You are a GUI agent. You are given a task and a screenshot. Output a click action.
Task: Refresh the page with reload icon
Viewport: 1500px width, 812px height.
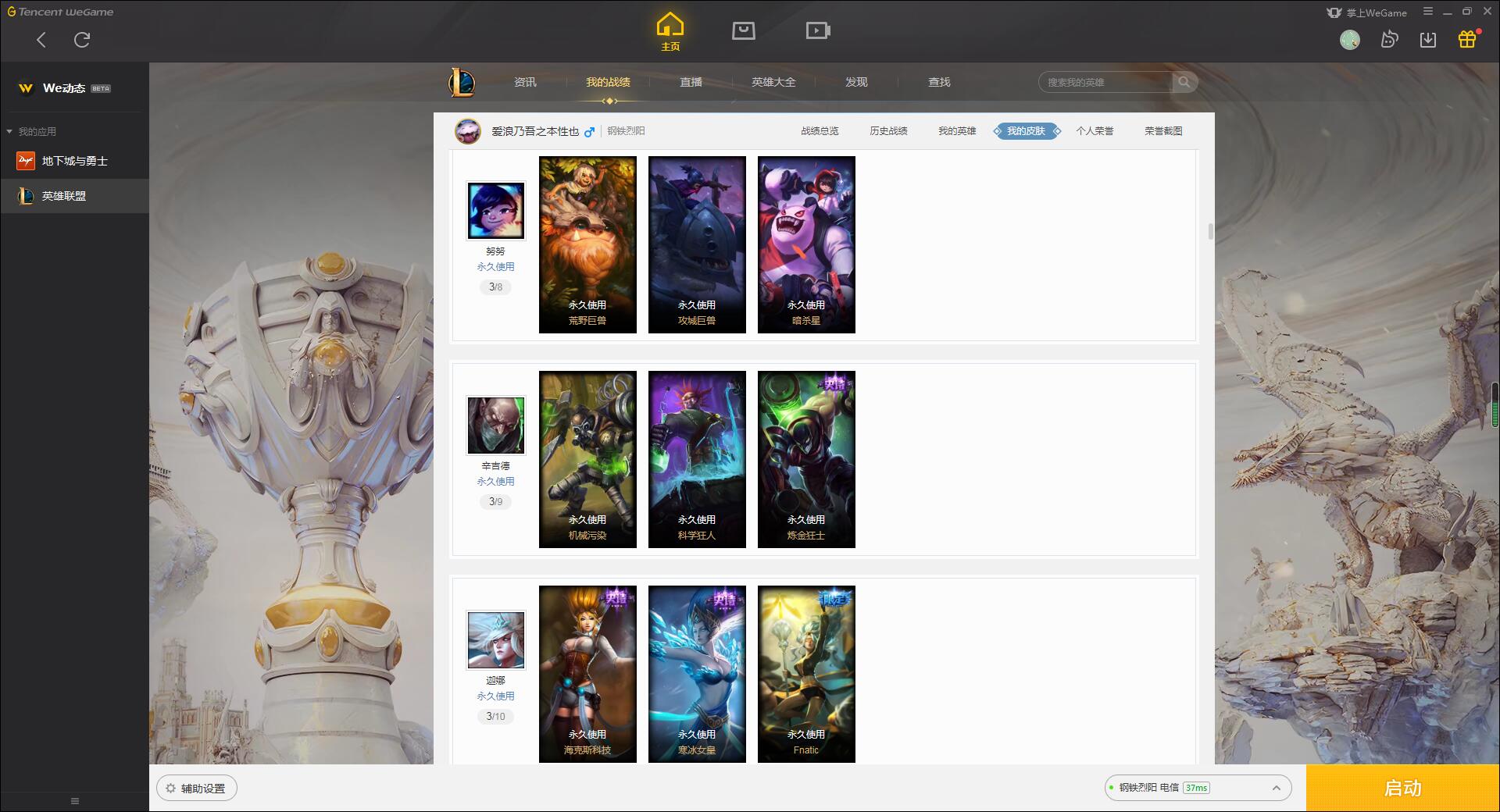(82, 40)
